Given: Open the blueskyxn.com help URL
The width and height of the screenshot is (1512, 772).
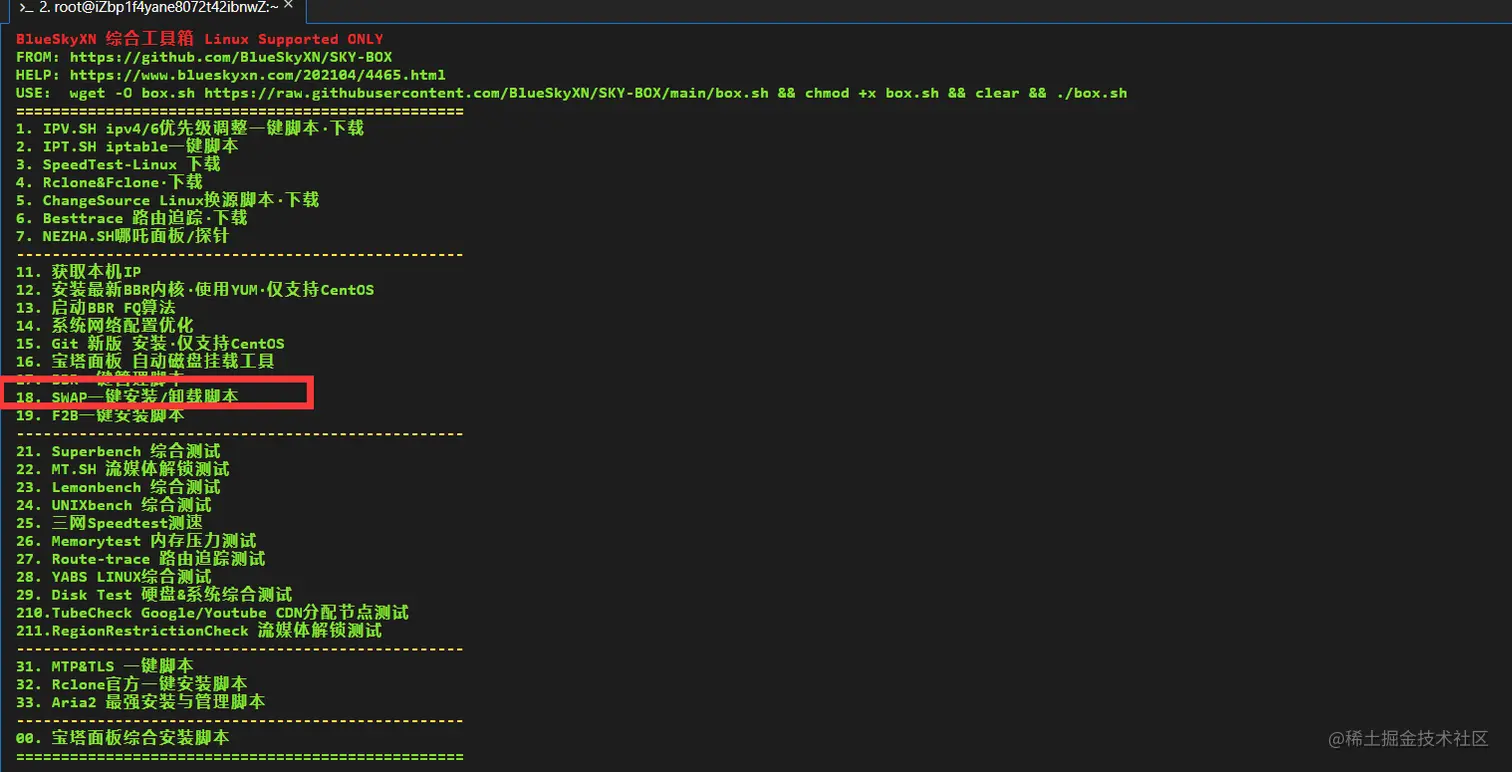Looking at the screenshot, I should click(257, 75).
